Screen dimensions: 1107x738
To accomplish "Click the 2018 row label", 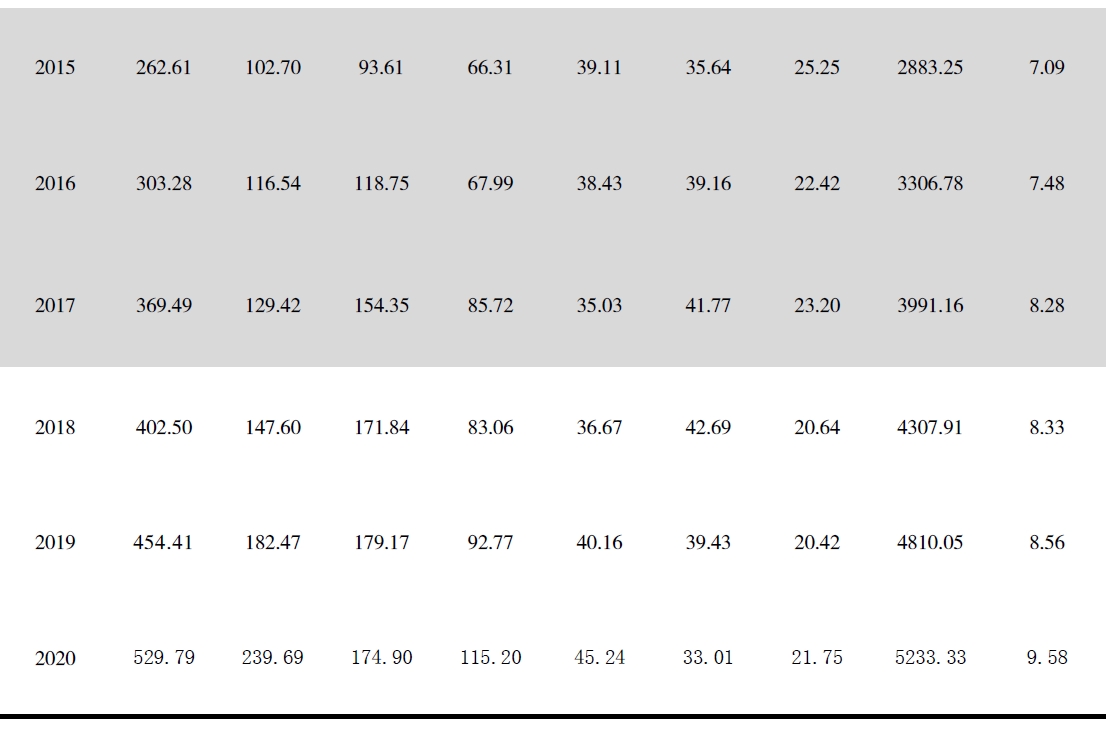I will (x=55, y=428).
